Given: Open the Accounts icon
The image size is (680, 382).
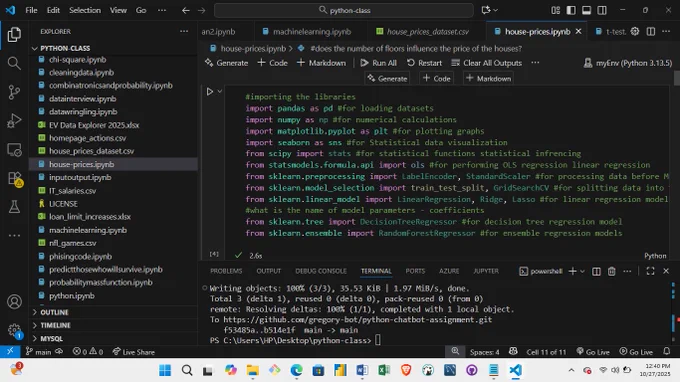Looking at the screenshot, I should click(14, 302).
